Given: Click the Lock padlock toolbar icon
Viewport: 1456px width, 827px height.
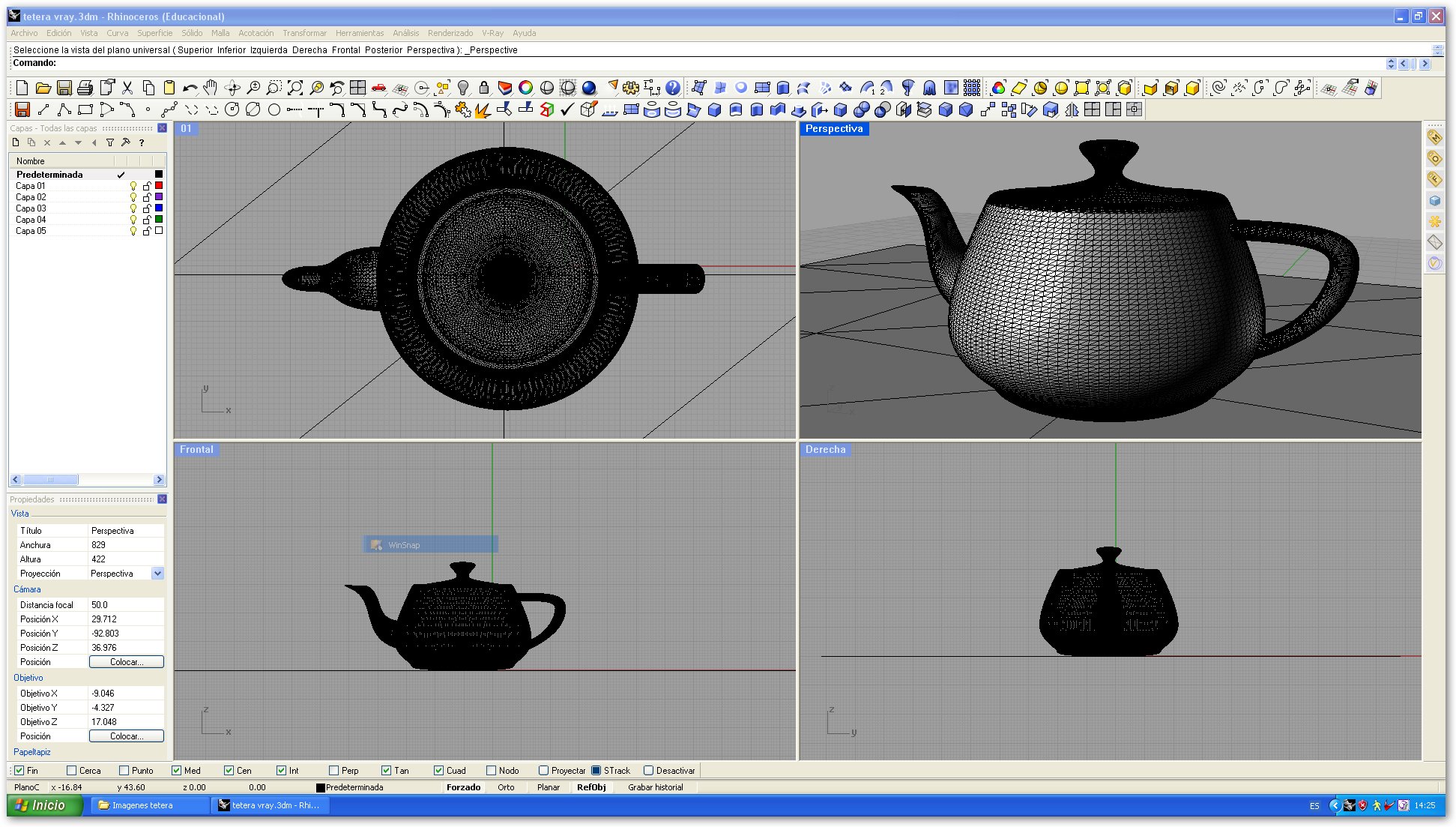Looking at the screenshot, I should click(484, 88).
